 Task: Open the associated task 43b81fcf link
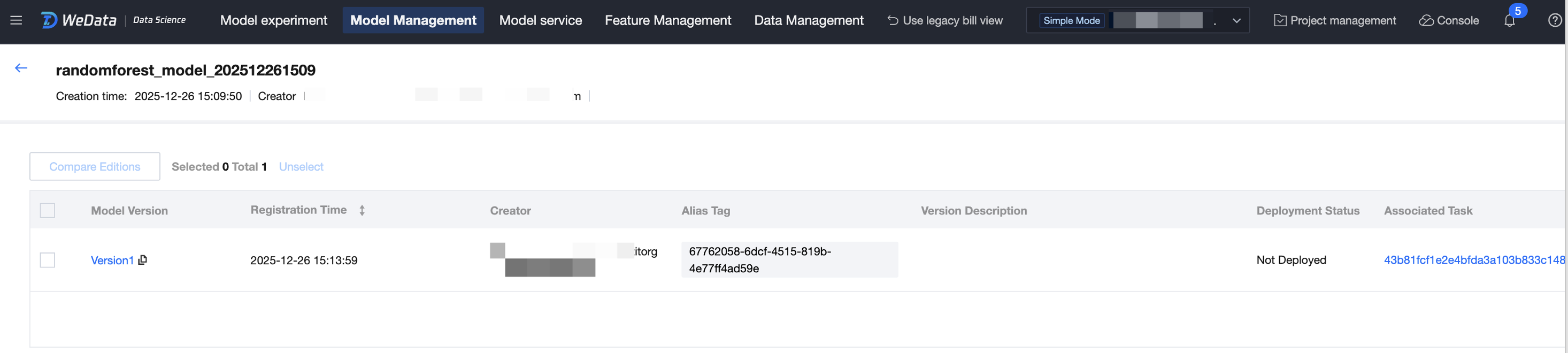coord(1474,260)
